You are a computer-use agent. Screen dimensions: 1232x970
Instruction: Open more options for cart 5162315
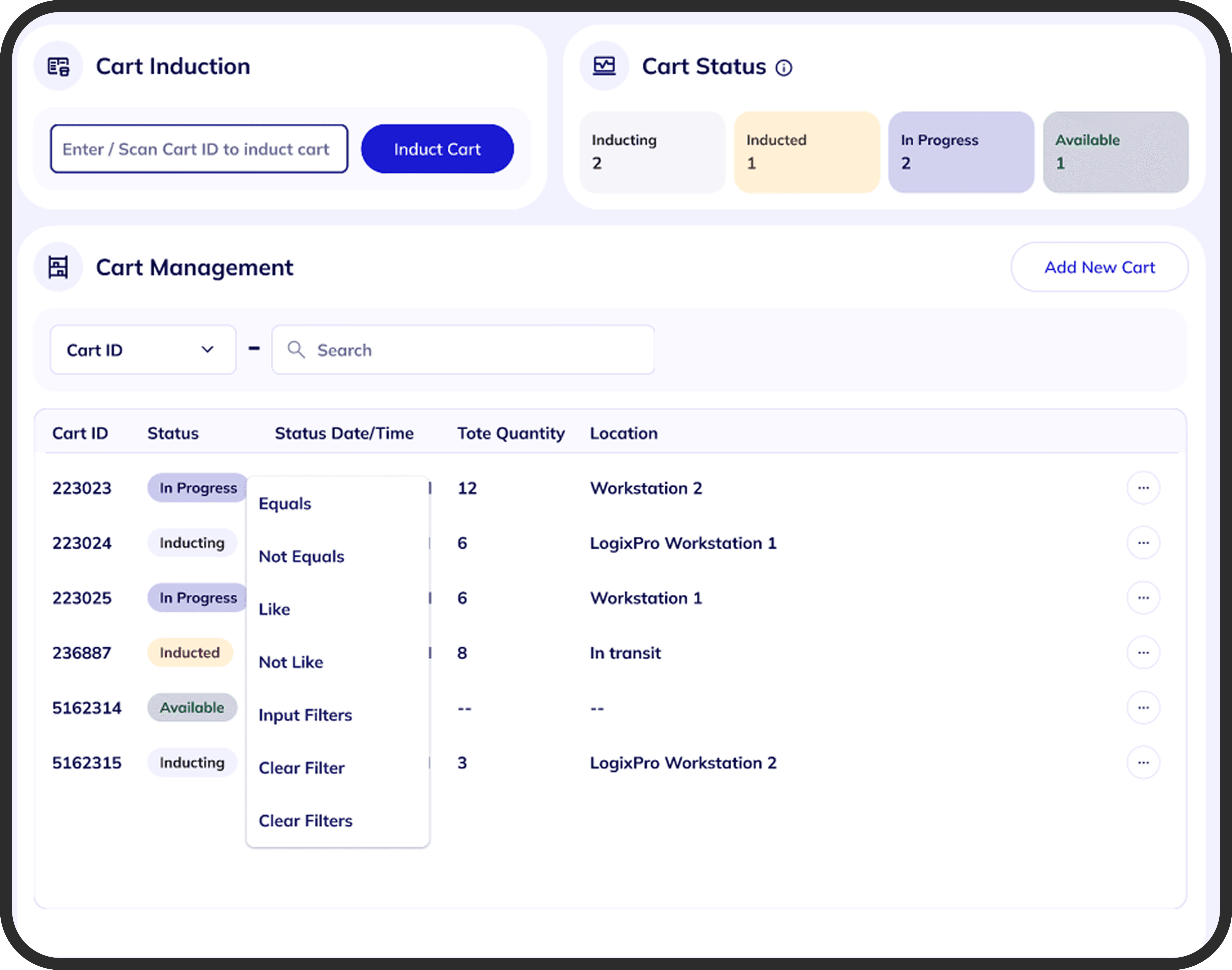(x=1143, y=762)
